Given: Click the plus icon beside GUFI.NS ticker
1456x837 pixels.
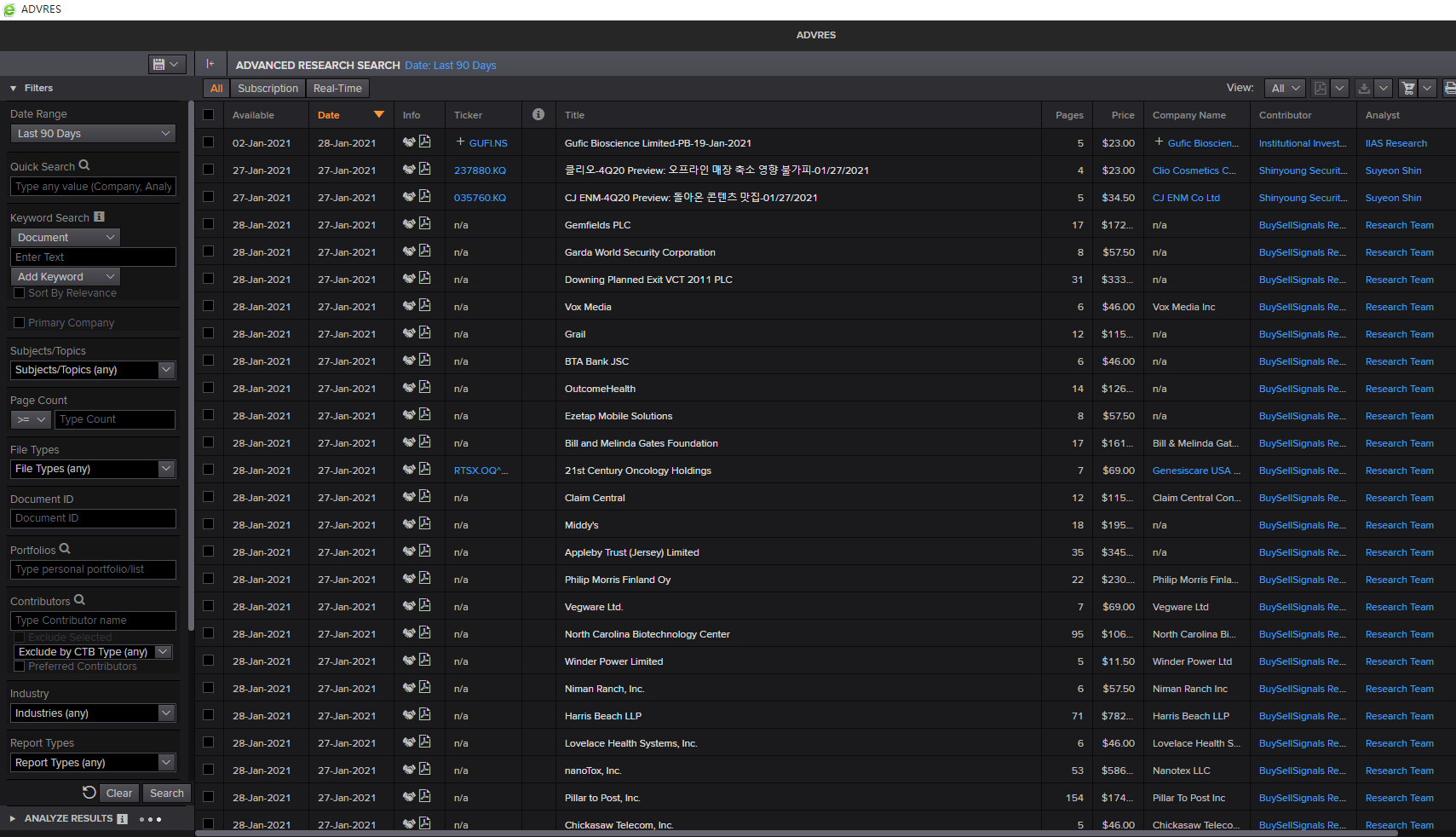Looking at the screenshot, I should (x=461, y=142).
